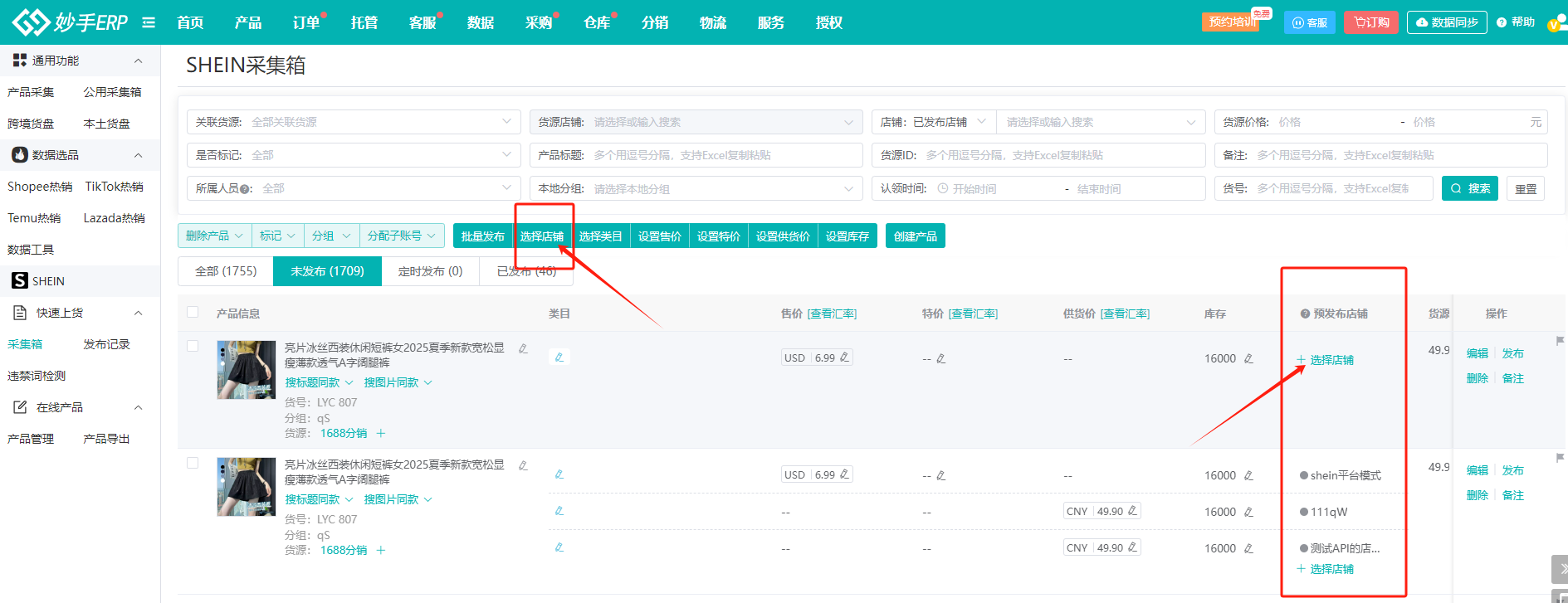Open 违禁词检测 in sidebar
The image size is (1568, 603).
(x=37, y=376)
